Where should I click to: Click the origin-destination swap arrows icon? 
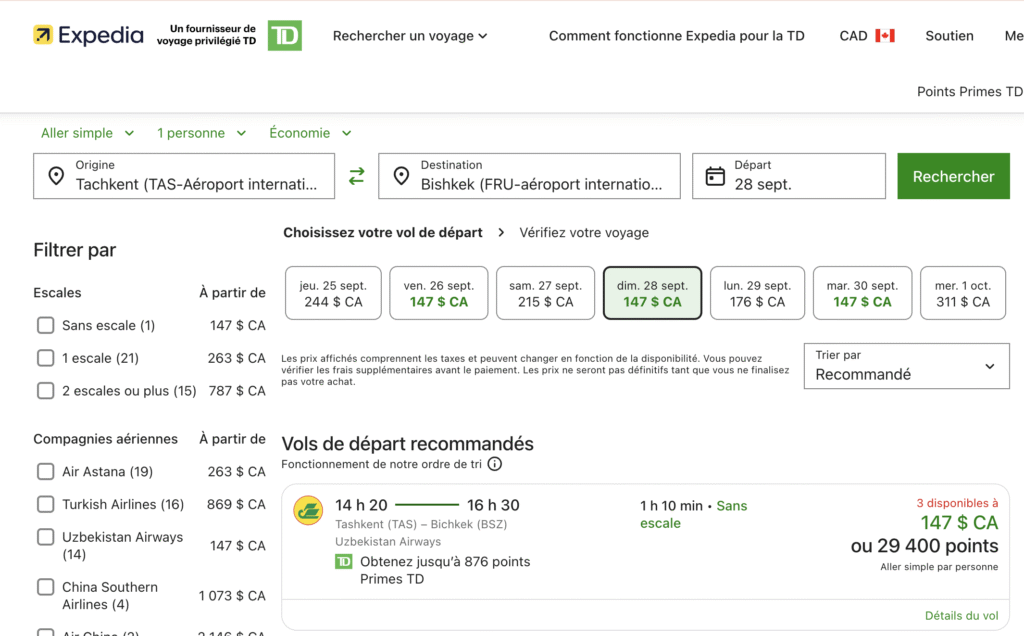[356, 176]
